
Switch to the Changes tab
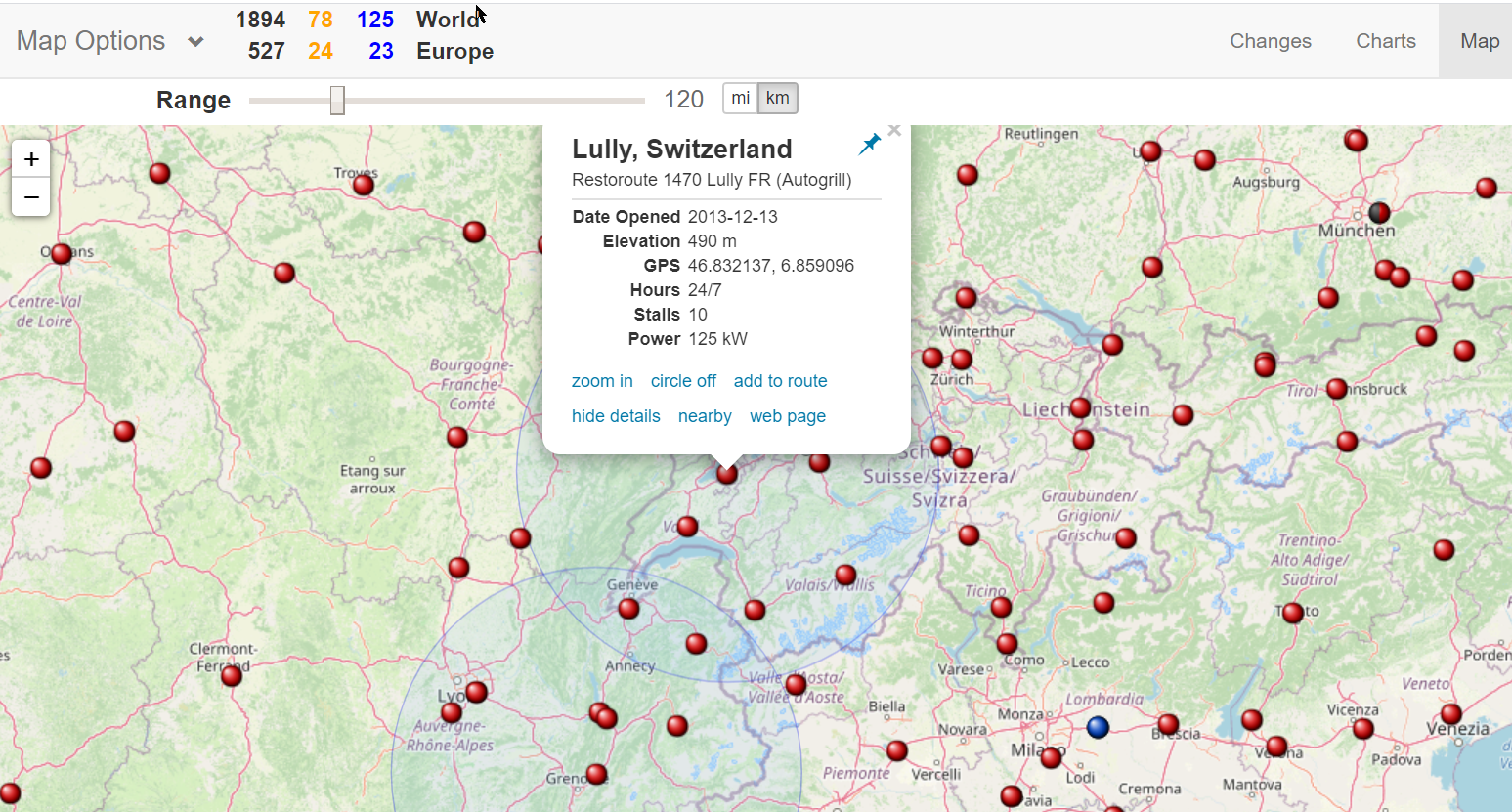[1270, 40]
